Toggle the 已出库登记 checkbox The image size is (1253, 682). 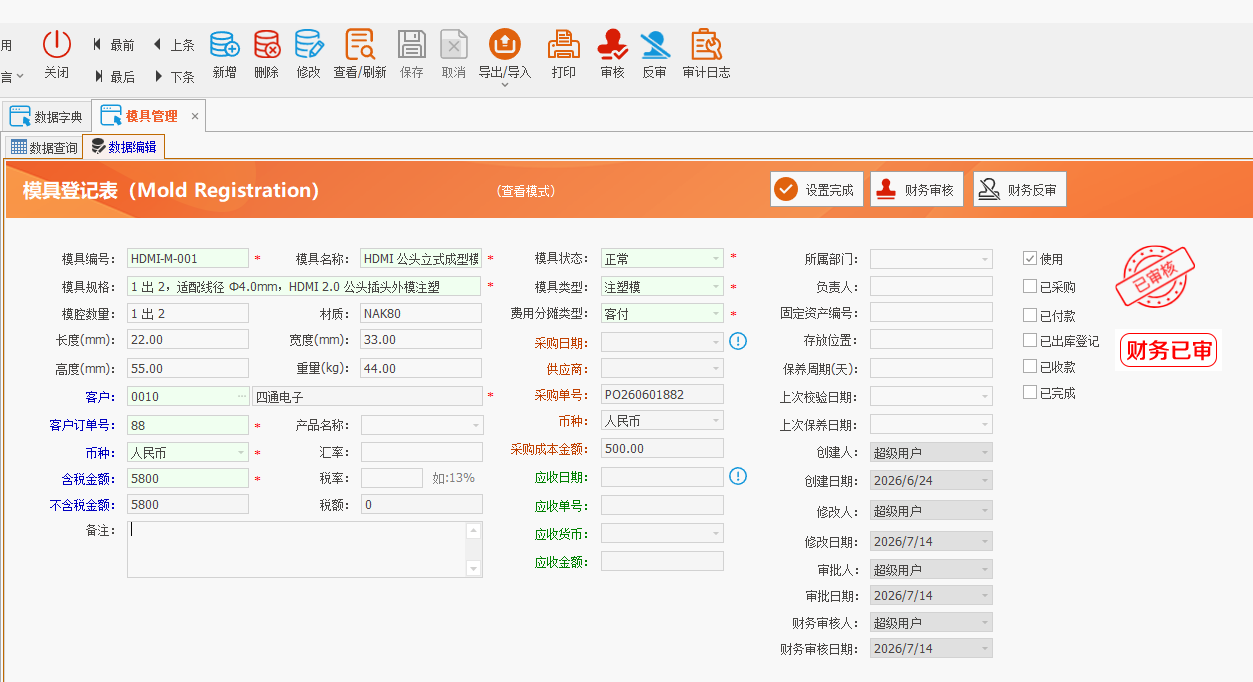point(1030,340)
